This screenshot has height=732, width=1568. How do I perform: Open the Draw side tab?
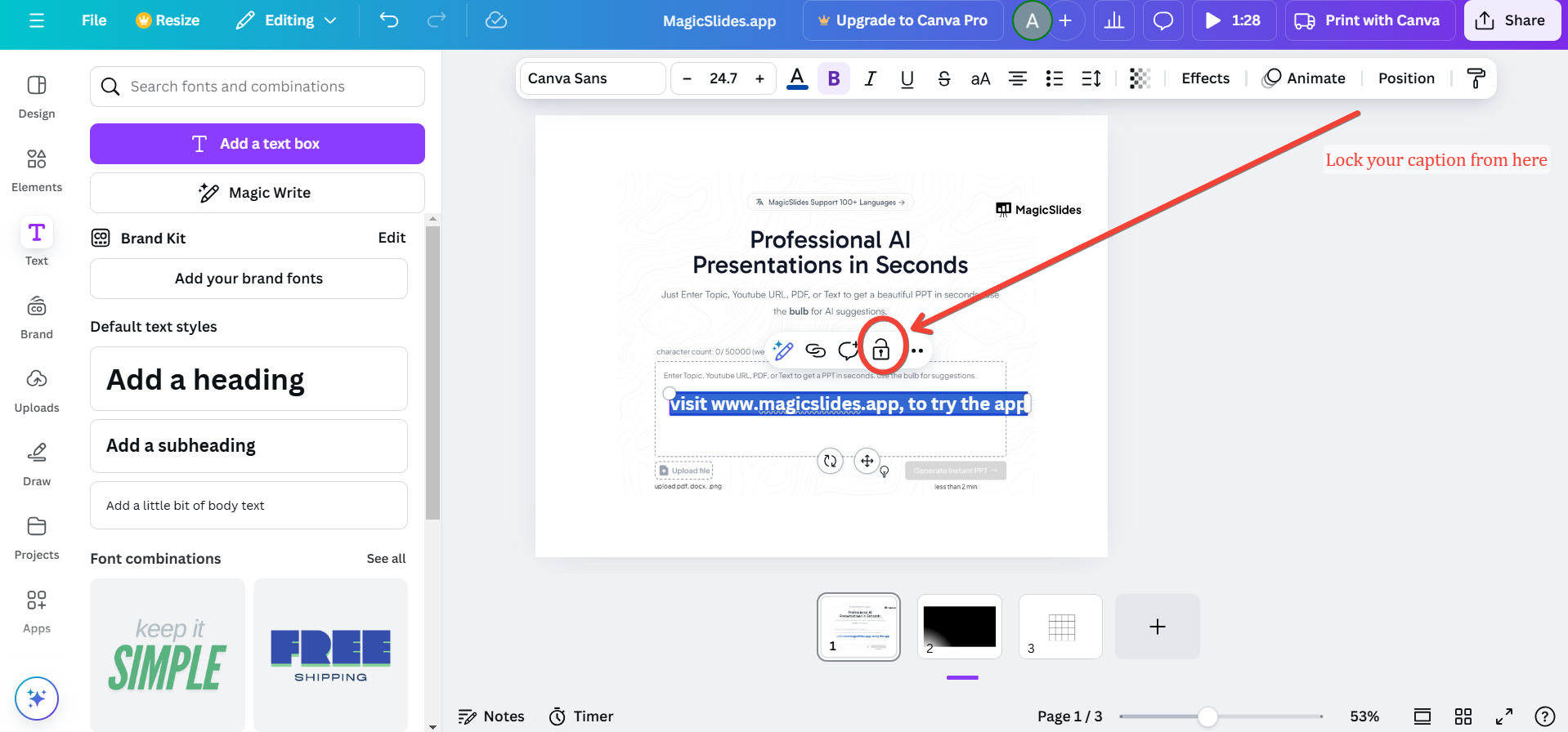point(37,464)
